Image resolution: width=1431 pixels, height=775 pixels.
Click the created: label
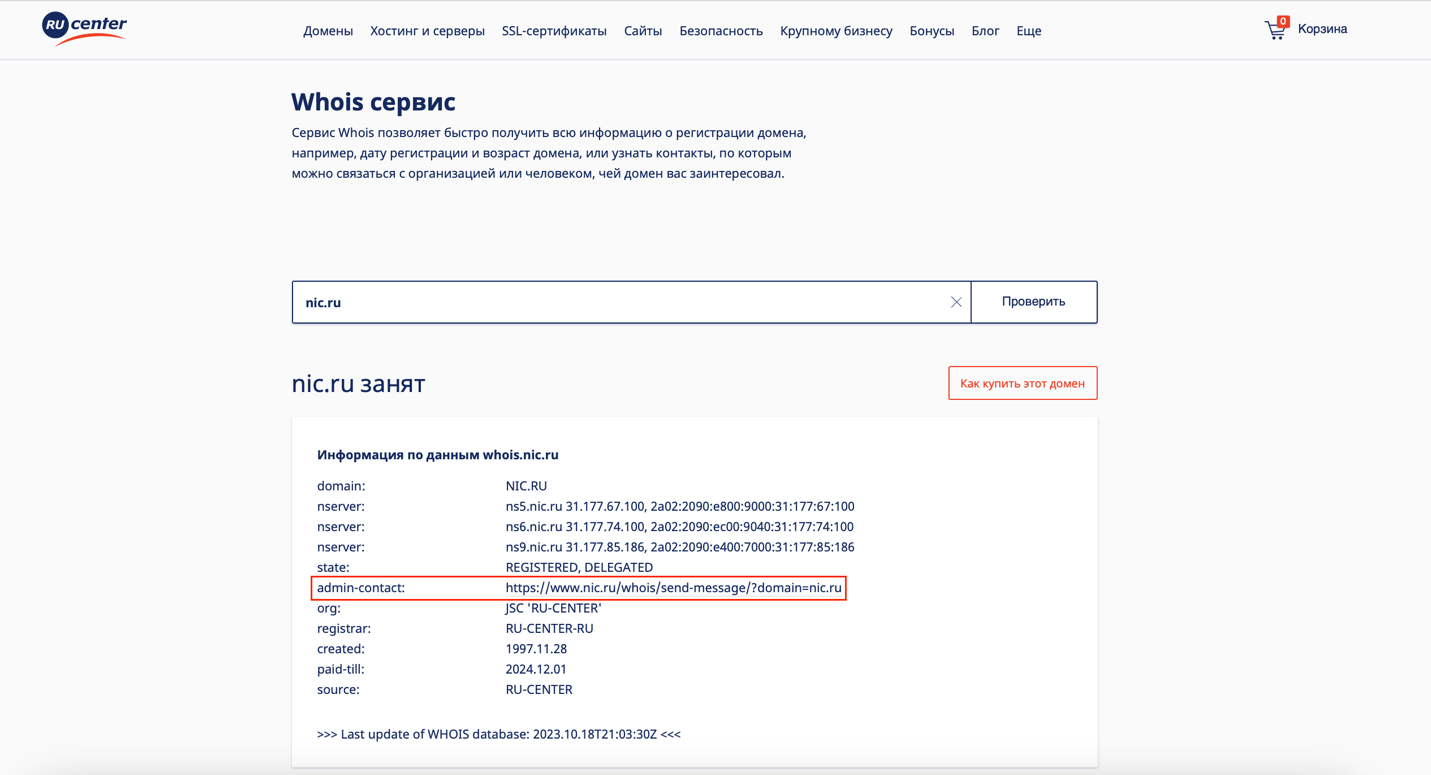tap(341, 649)
